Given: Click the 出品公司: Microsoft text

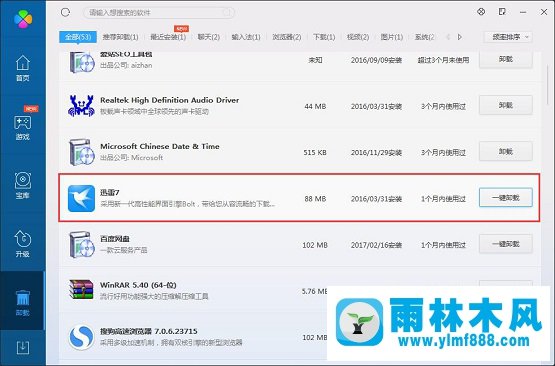Looking at the screenshot, I should 131,158.
